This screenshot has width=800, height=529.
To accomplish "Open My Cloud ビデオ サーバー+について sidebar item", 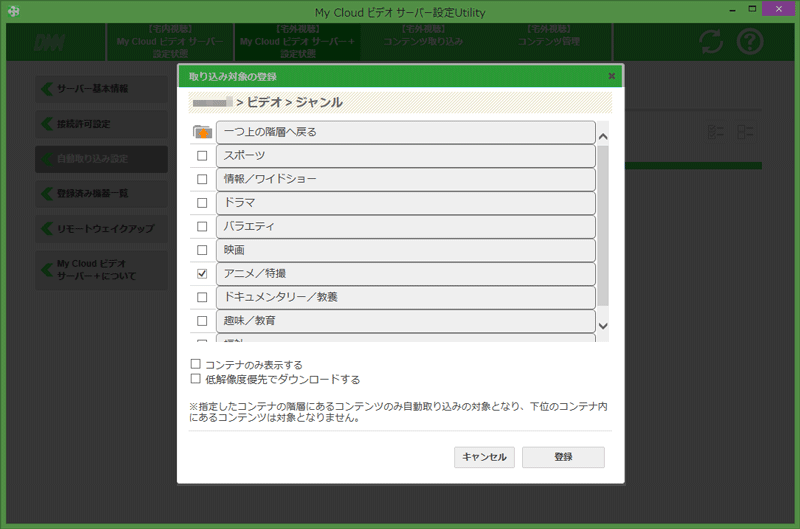I will [102, 270].
